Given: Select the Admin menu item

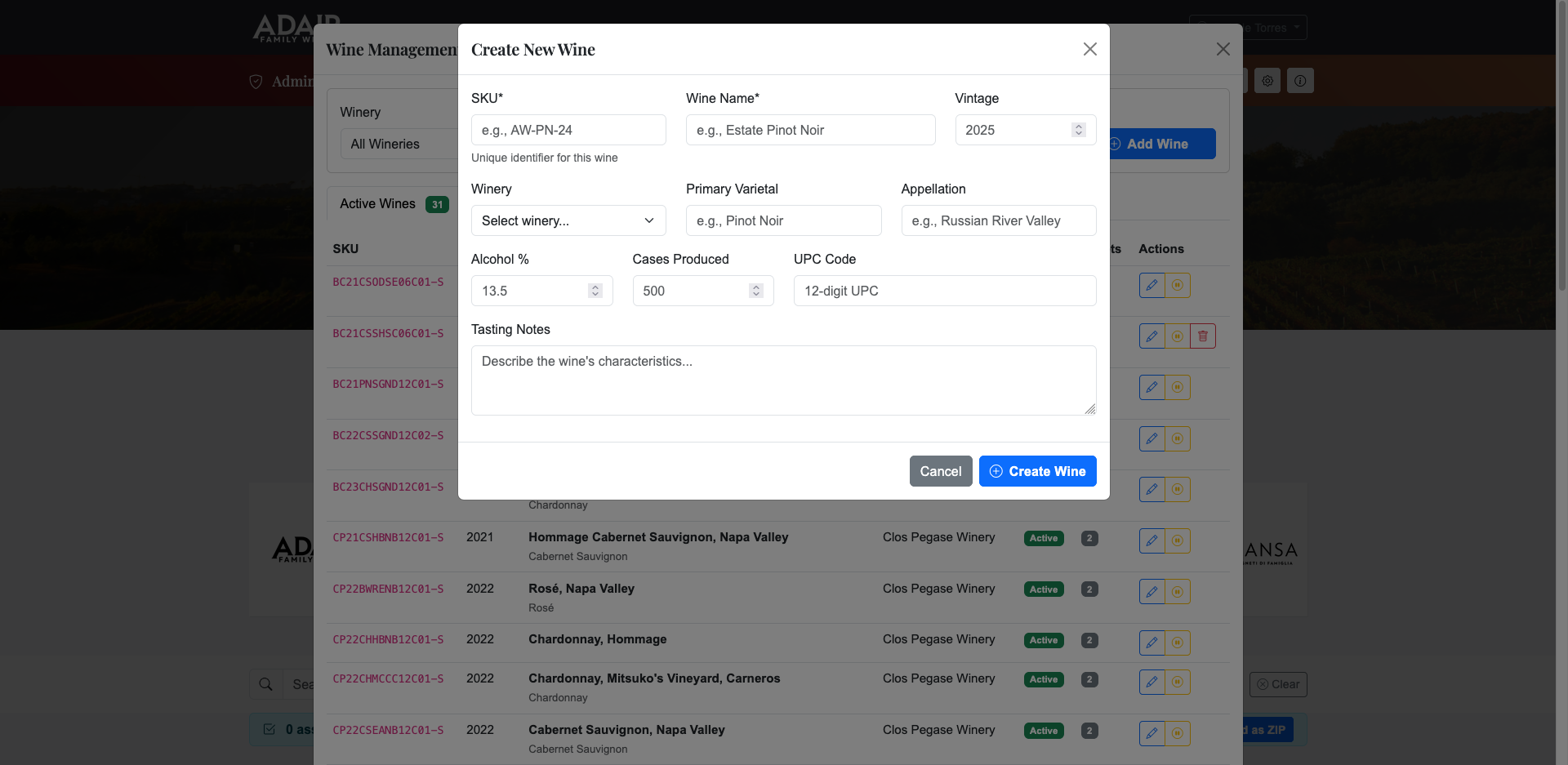Looking at the screenshot, I should [294, 82].
